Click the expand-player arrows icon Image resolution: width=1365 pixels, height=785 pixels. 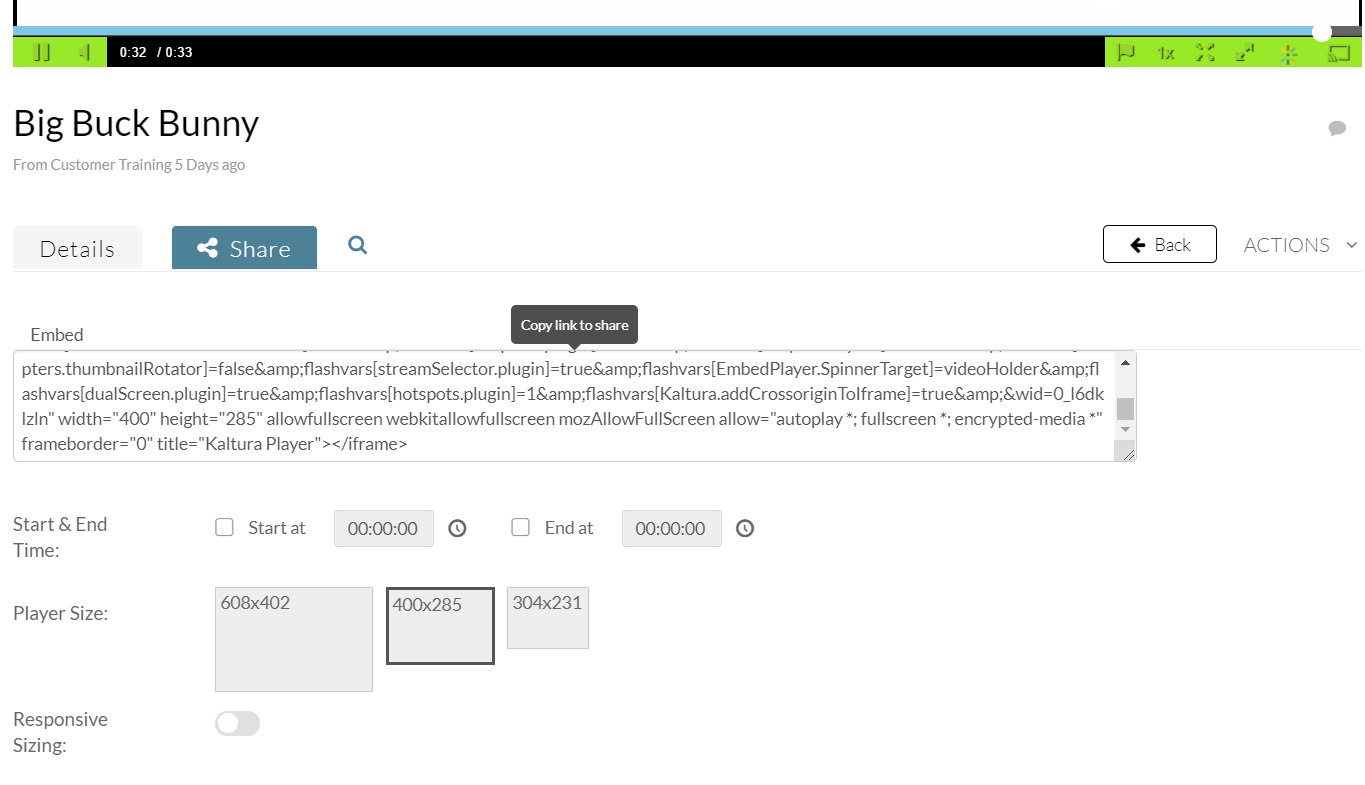tap(1245, 53)
